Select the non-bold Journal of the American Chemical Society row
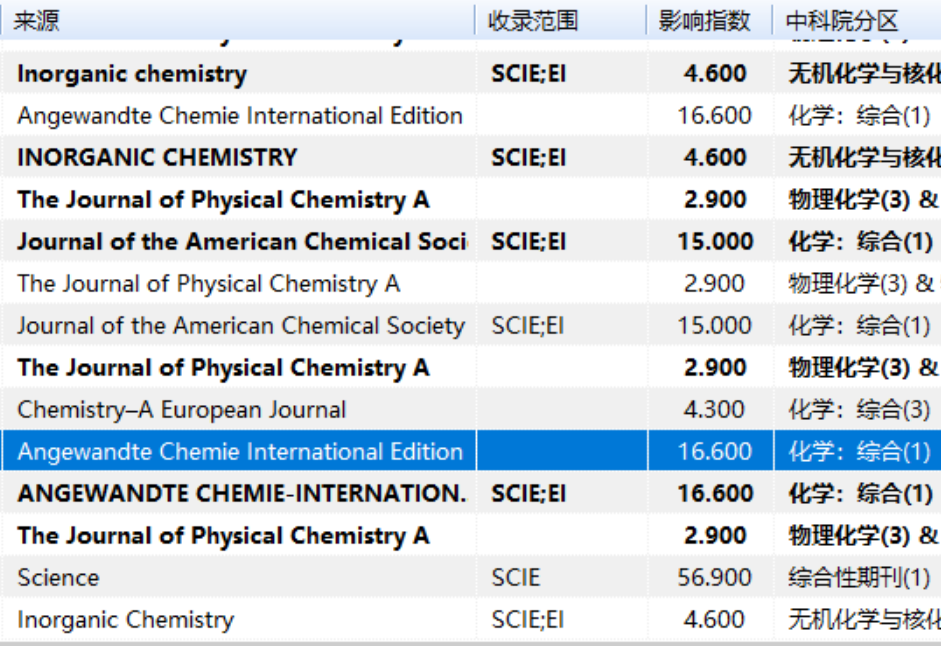Image resolution: width=941 pixels, height=646 pixels. (x=240, y=325)
